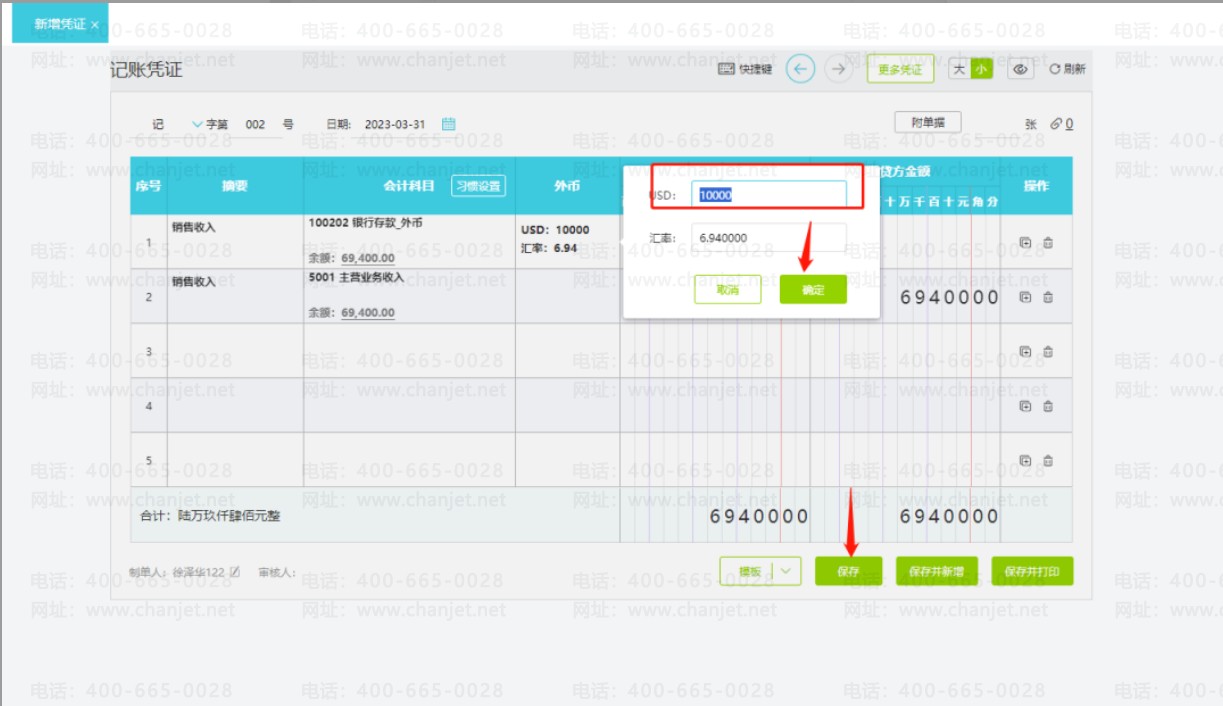
Task: Click the 更多凭证 button
Action: click(x=900, y=69)
